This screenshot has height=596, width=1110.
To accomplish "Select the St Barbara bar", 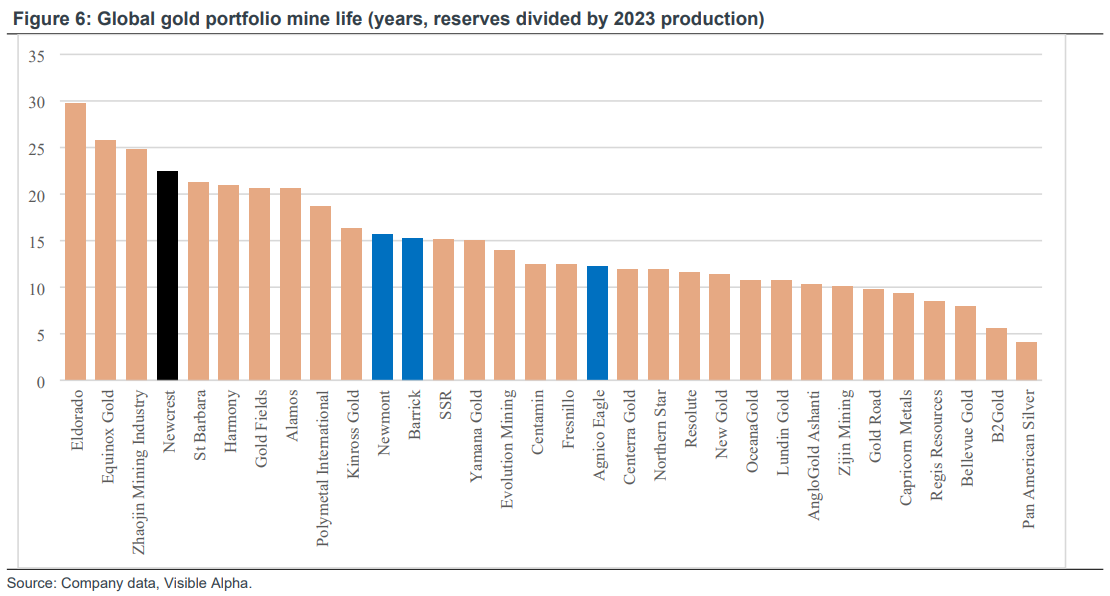I will [x=199, y=282].
